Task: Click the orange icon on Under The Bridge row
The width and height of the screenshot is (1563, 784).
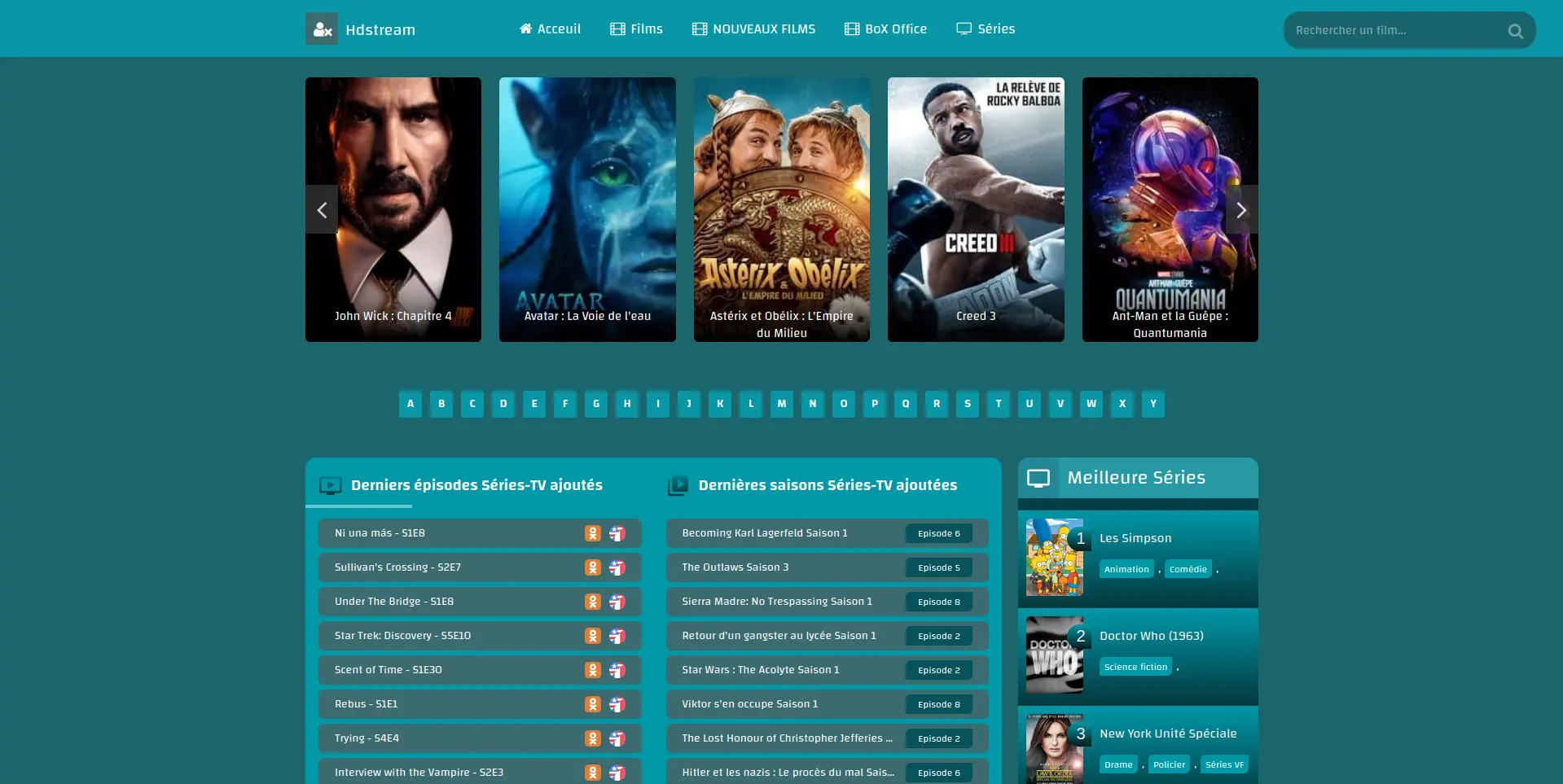Action: 593,602
